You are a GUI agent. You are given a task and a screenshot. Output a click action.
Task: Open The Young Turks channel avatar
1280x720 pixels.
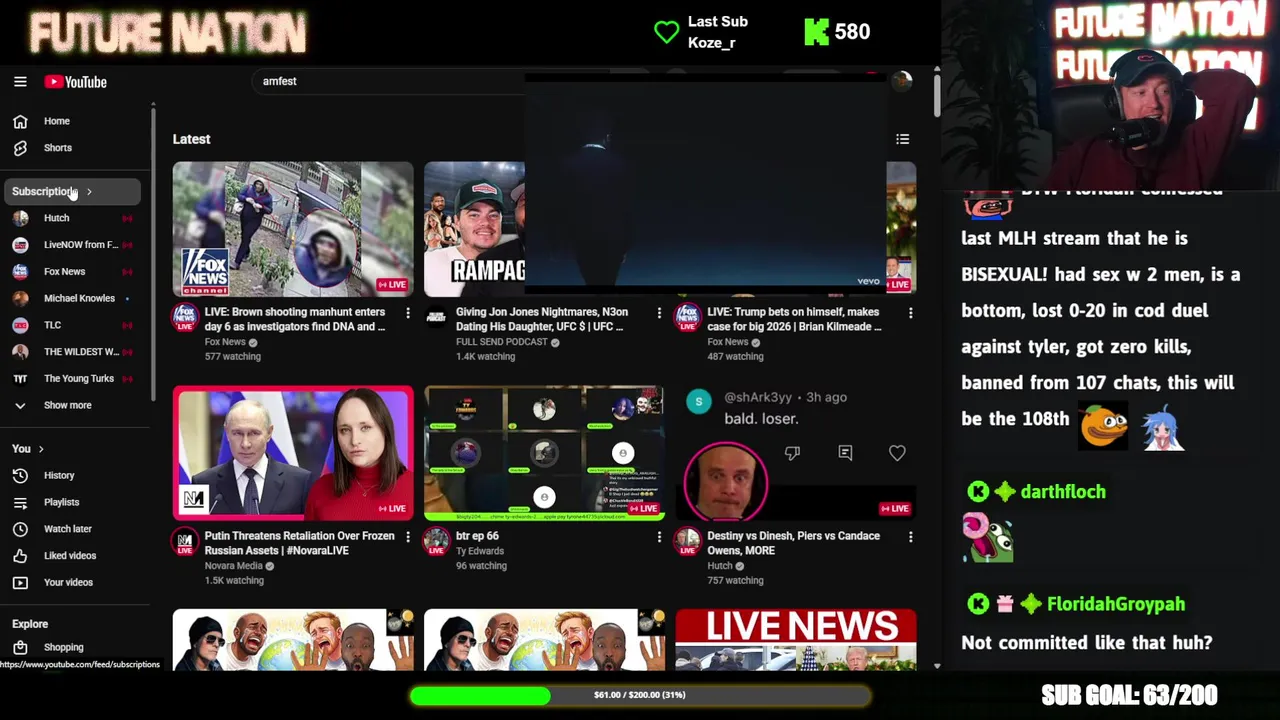click(x=20, y=379)
